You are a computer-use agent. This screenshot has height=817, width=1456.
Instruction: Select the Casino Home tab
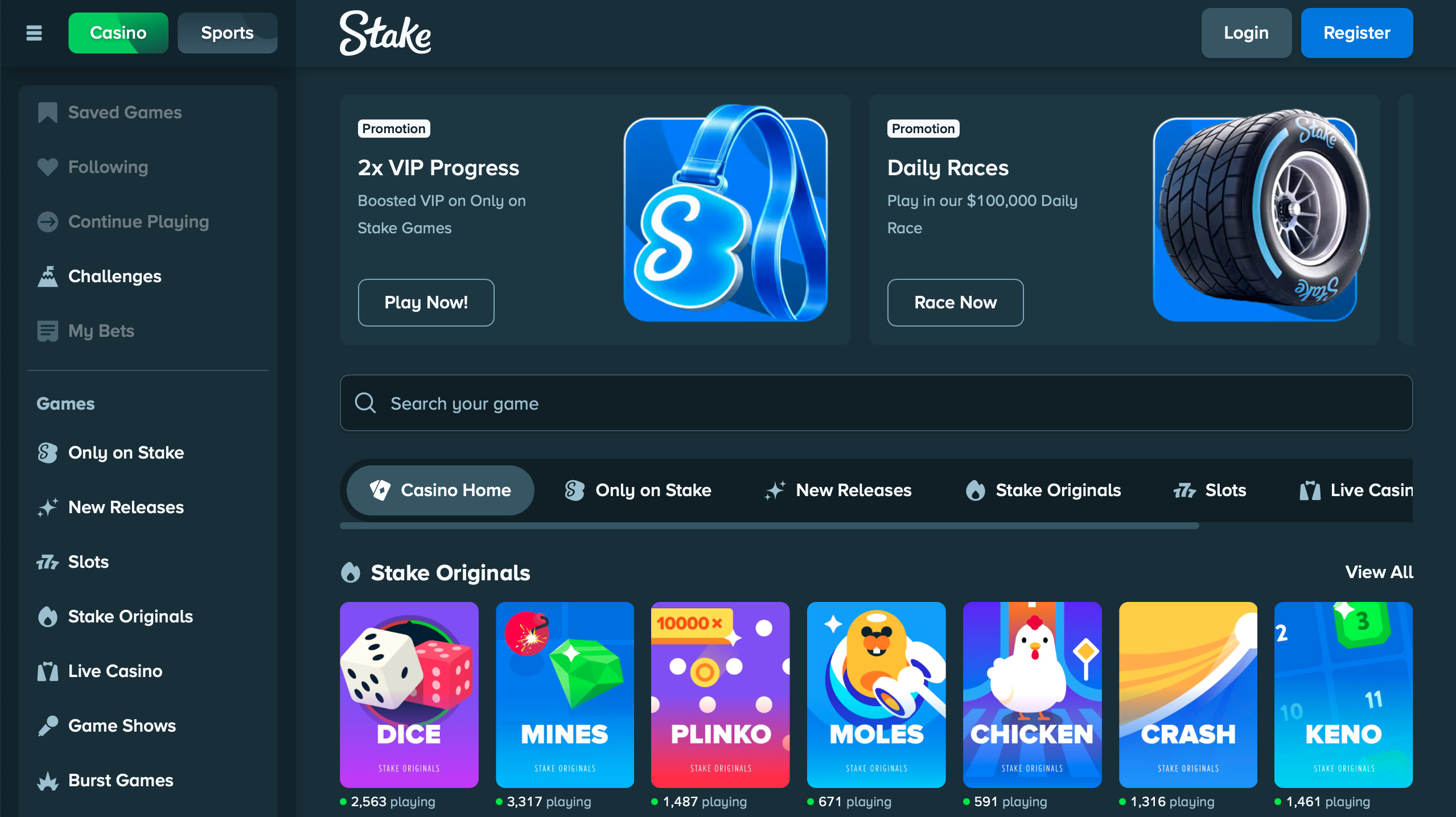441,490
